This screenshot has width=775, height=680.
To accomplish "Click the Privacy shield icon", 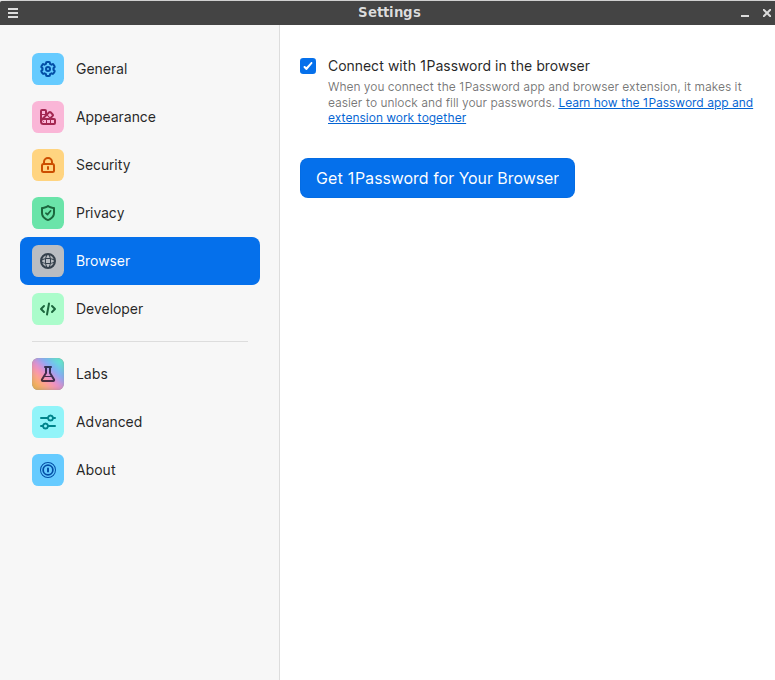I will click(48, 213).
